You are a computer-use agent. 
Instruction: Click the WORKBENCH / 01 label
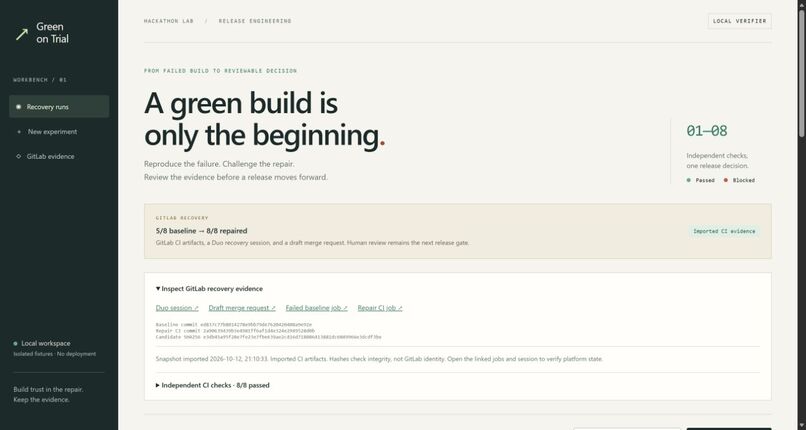pos(40,80)
